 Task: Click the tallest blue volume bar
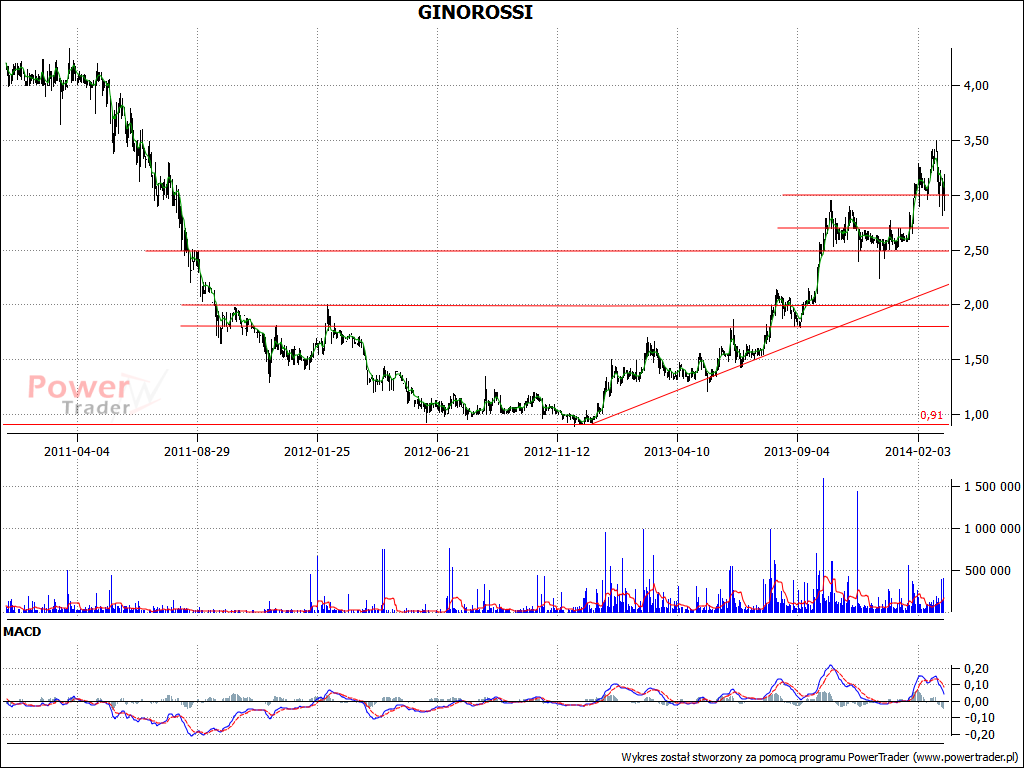824,545
